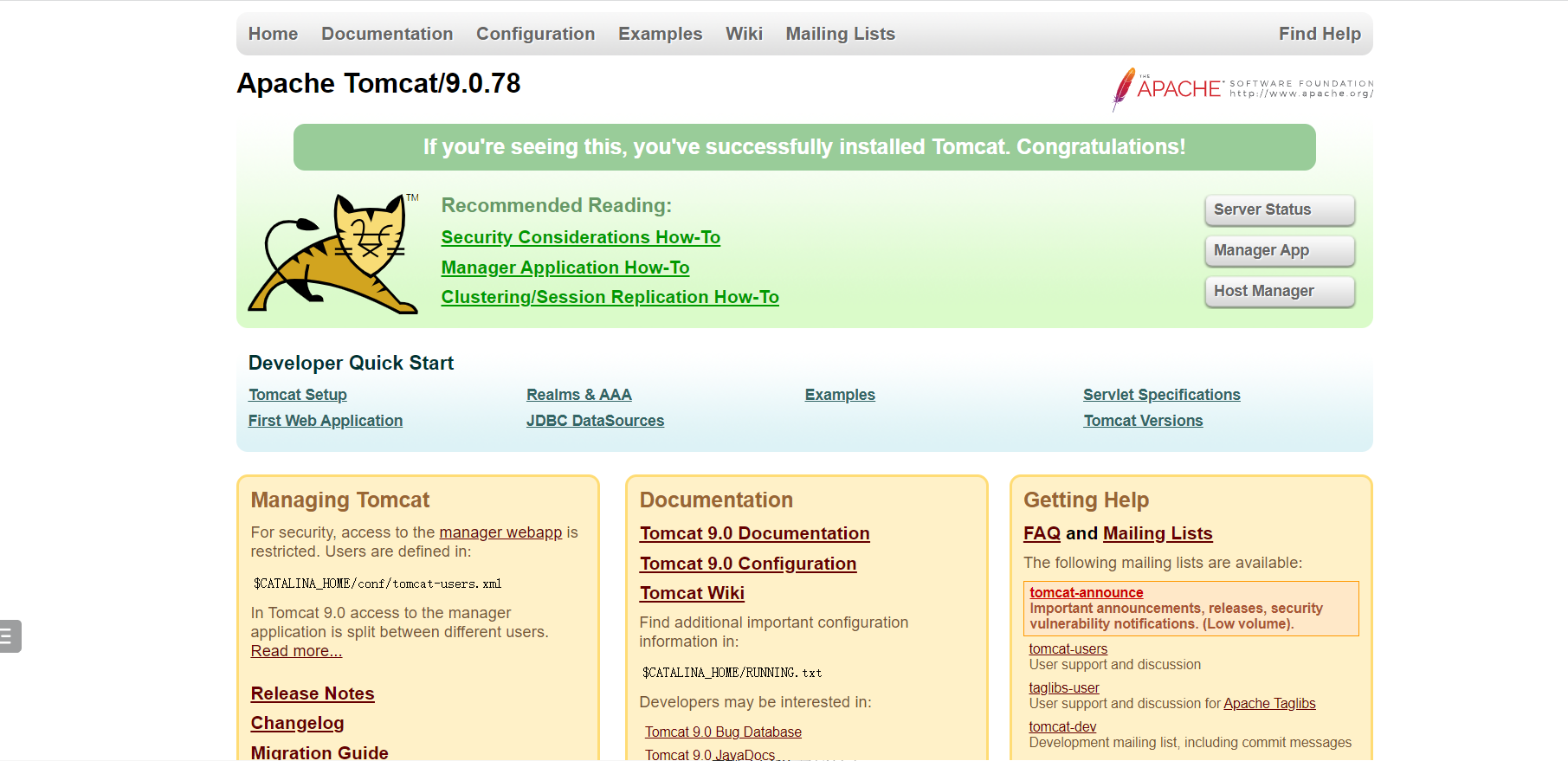Open Clustering/Session Replication How-To link

[610, 297]
